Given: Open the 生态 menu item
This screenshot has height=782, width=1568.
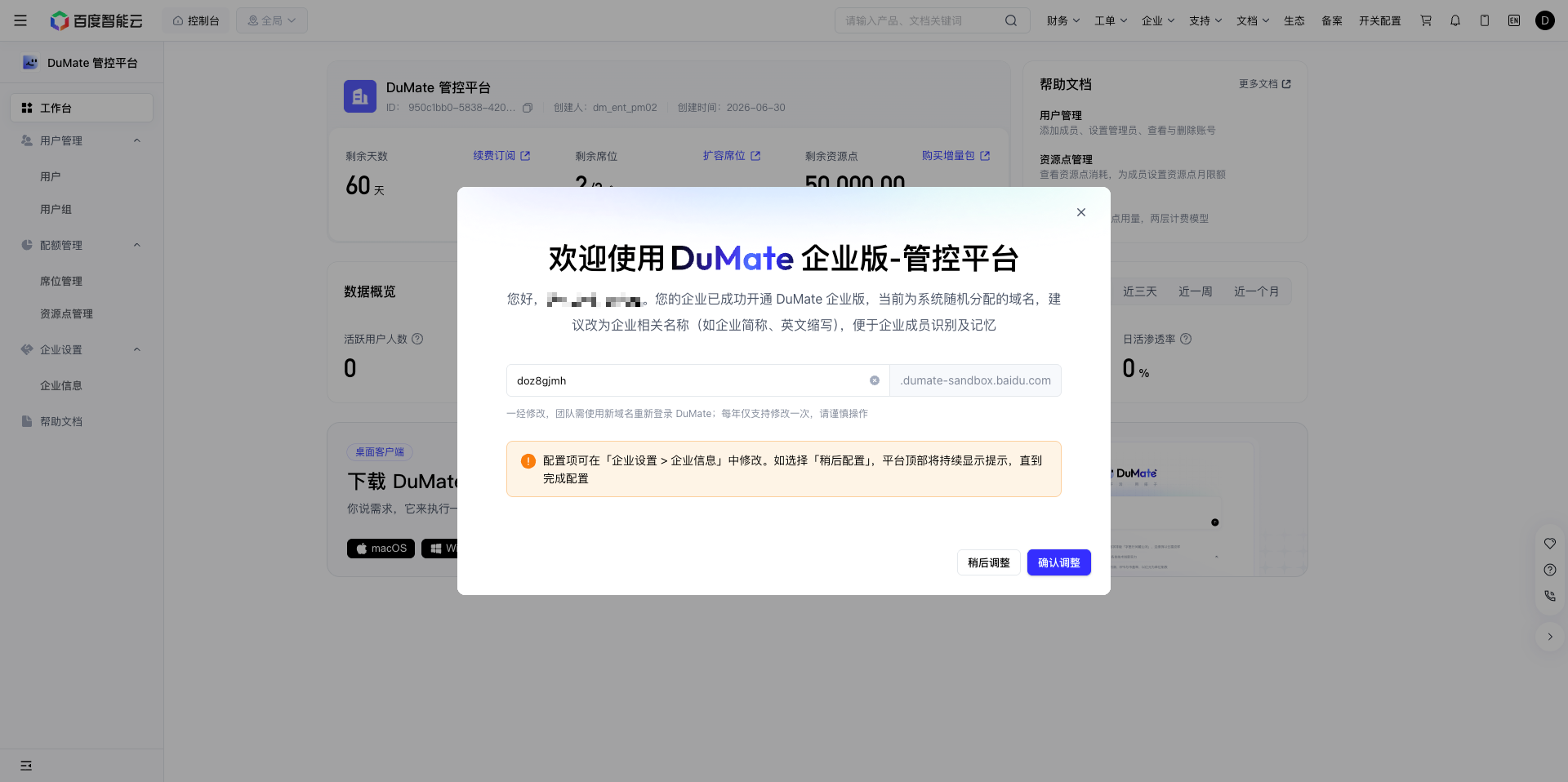Looking at the screenshot, I should pos(1294,20).
